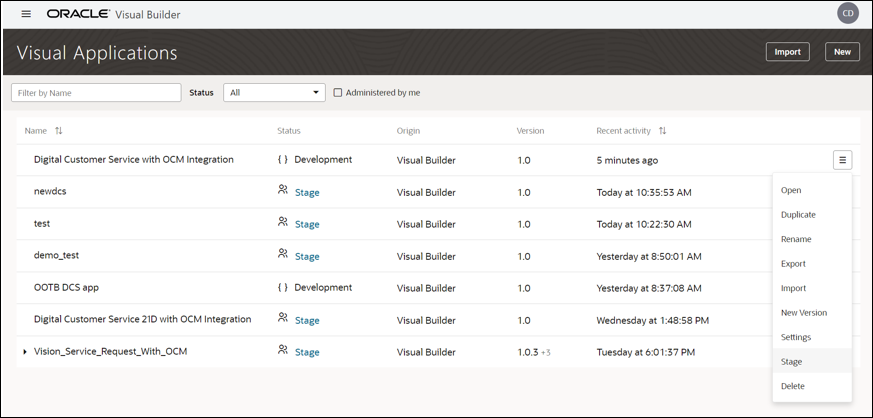The image size is (873, 418).
Task: Click Yesterday at 8:37:08 AM cell
Action: [649, 288]
